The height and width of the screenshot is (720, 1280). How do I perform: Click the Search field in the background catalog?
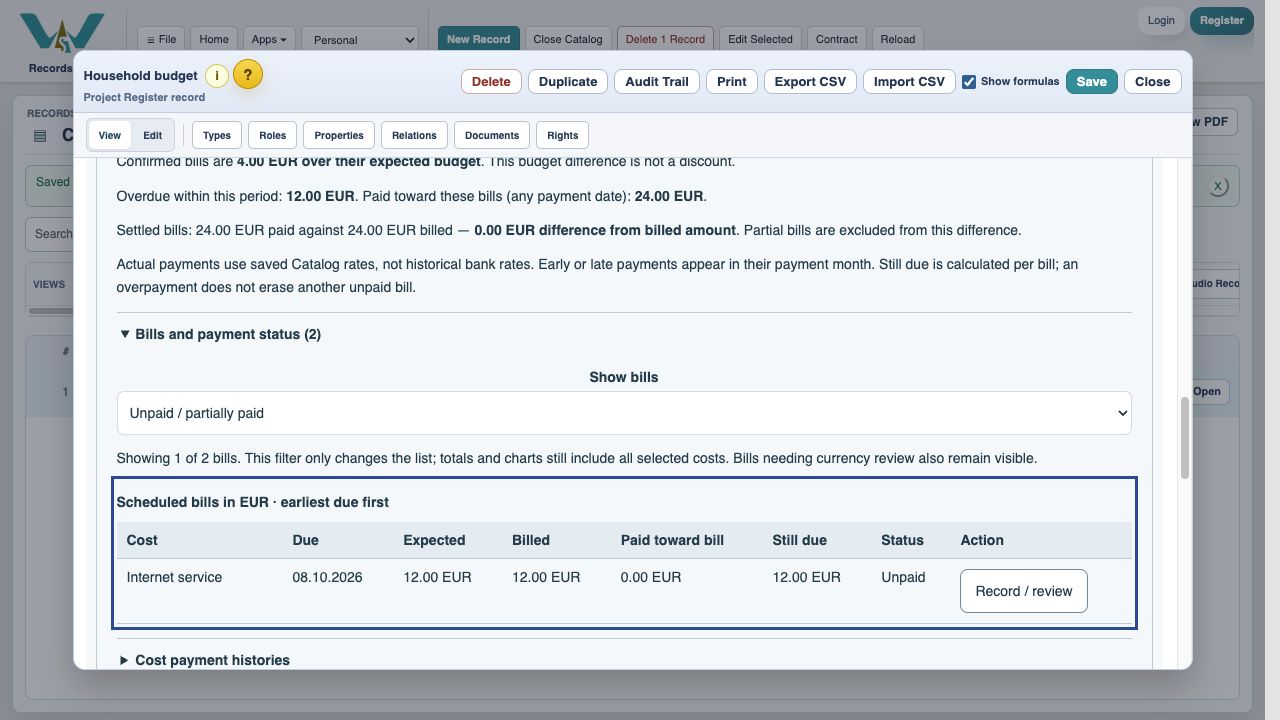pos(50,234)
